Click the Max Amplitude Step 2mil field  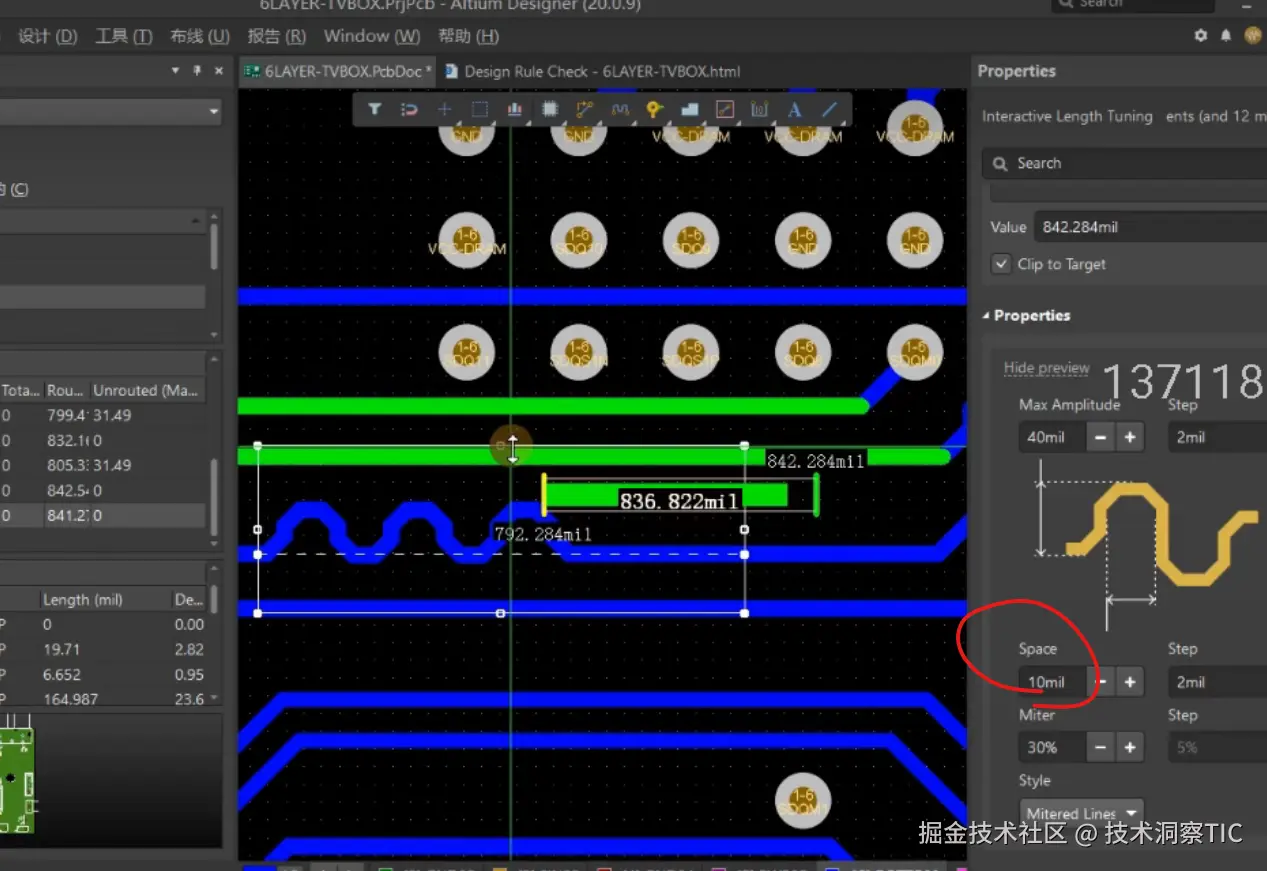pos(1217,437)
